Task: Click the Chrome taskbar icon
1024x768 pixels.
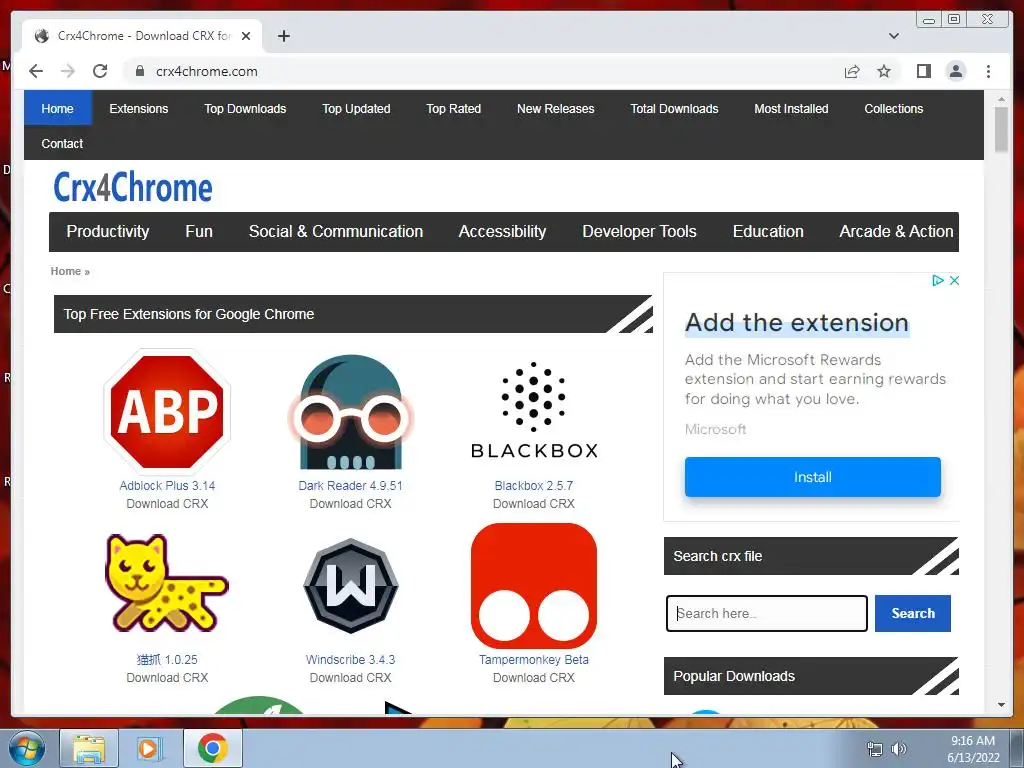Action: (x=212, y=748)
